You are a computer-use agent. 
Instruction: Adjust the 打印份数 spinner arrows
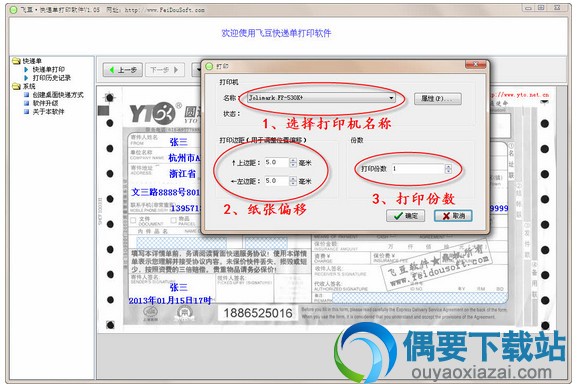click(448, 169)
